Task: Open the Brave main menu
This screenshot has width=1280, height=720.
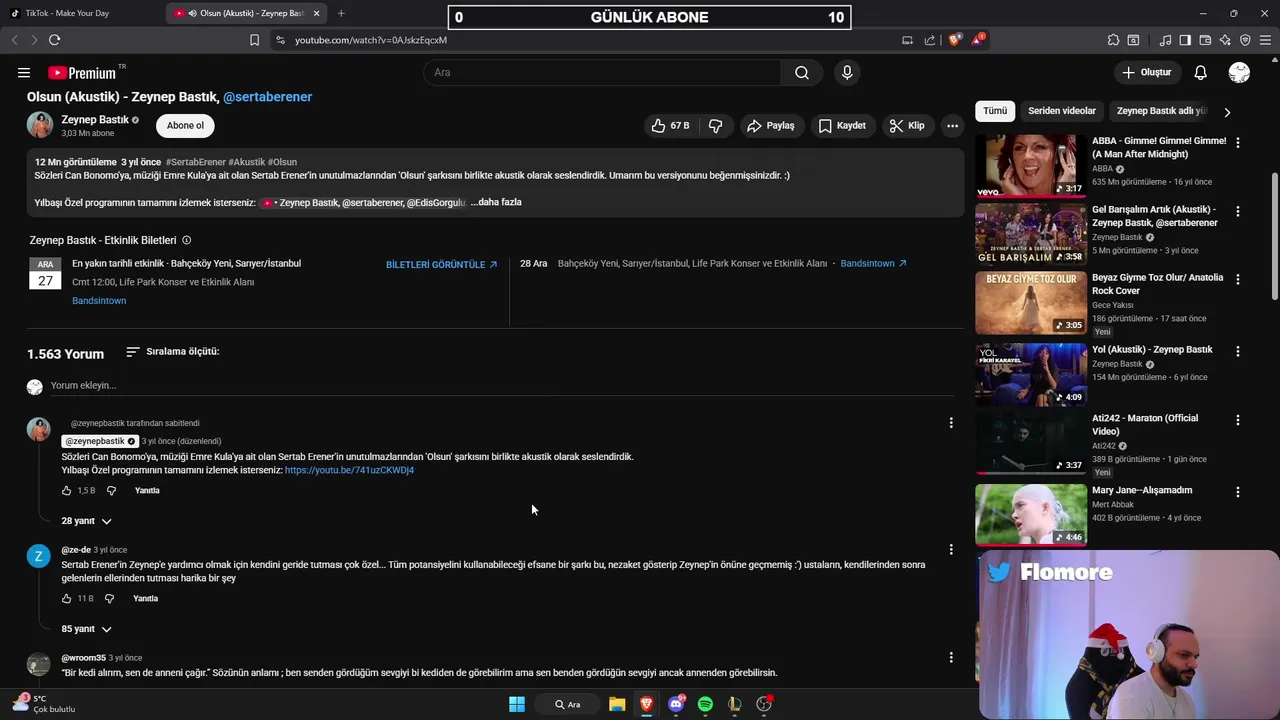Action: [1265, 40]
